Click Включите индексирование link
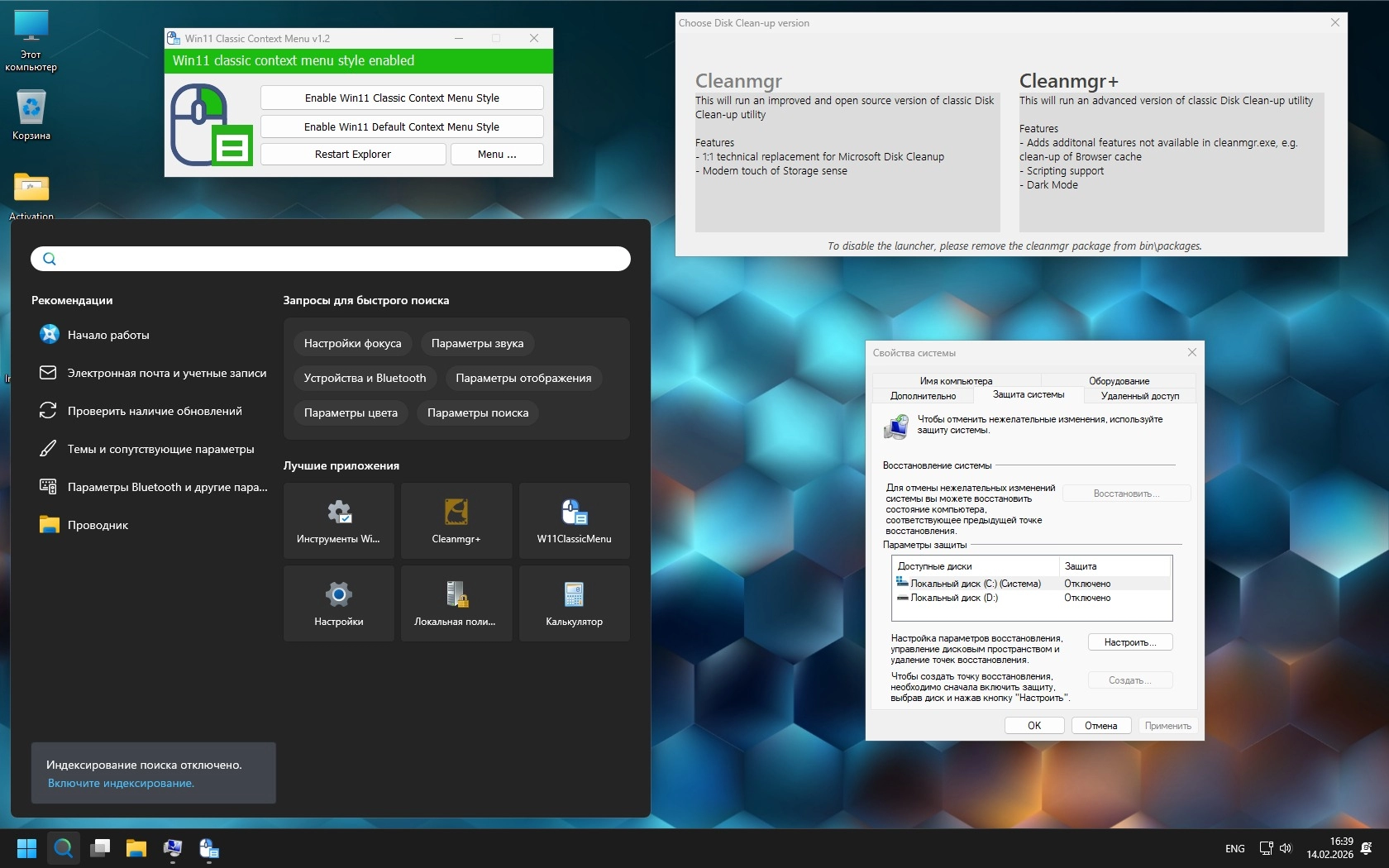The height and width of the screenshot is (868, 1389). tap(121, 784)
